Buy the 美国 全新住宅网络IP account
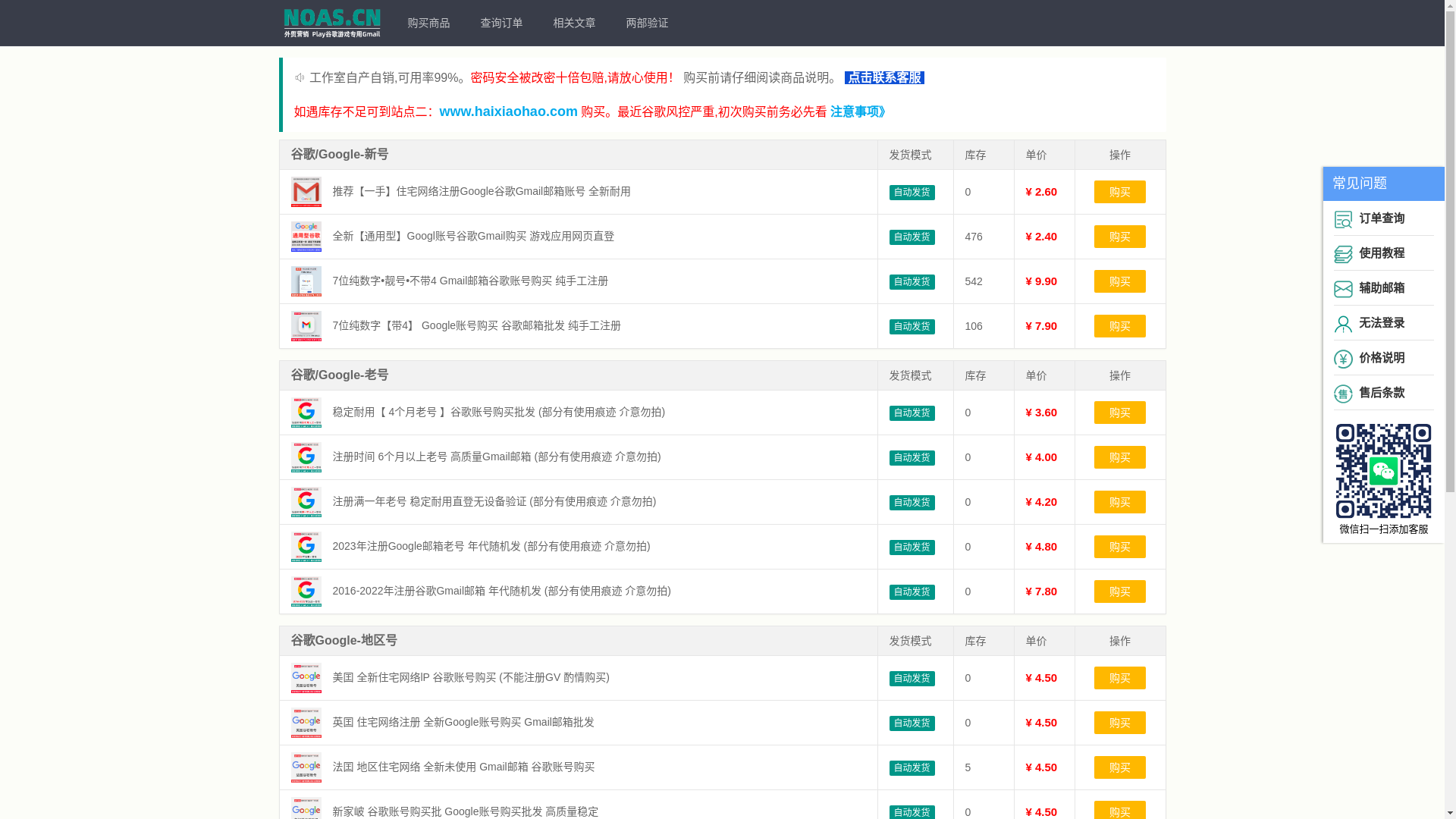The image size is (1456, 819). pyautogui.click(x=1119, y=678)
